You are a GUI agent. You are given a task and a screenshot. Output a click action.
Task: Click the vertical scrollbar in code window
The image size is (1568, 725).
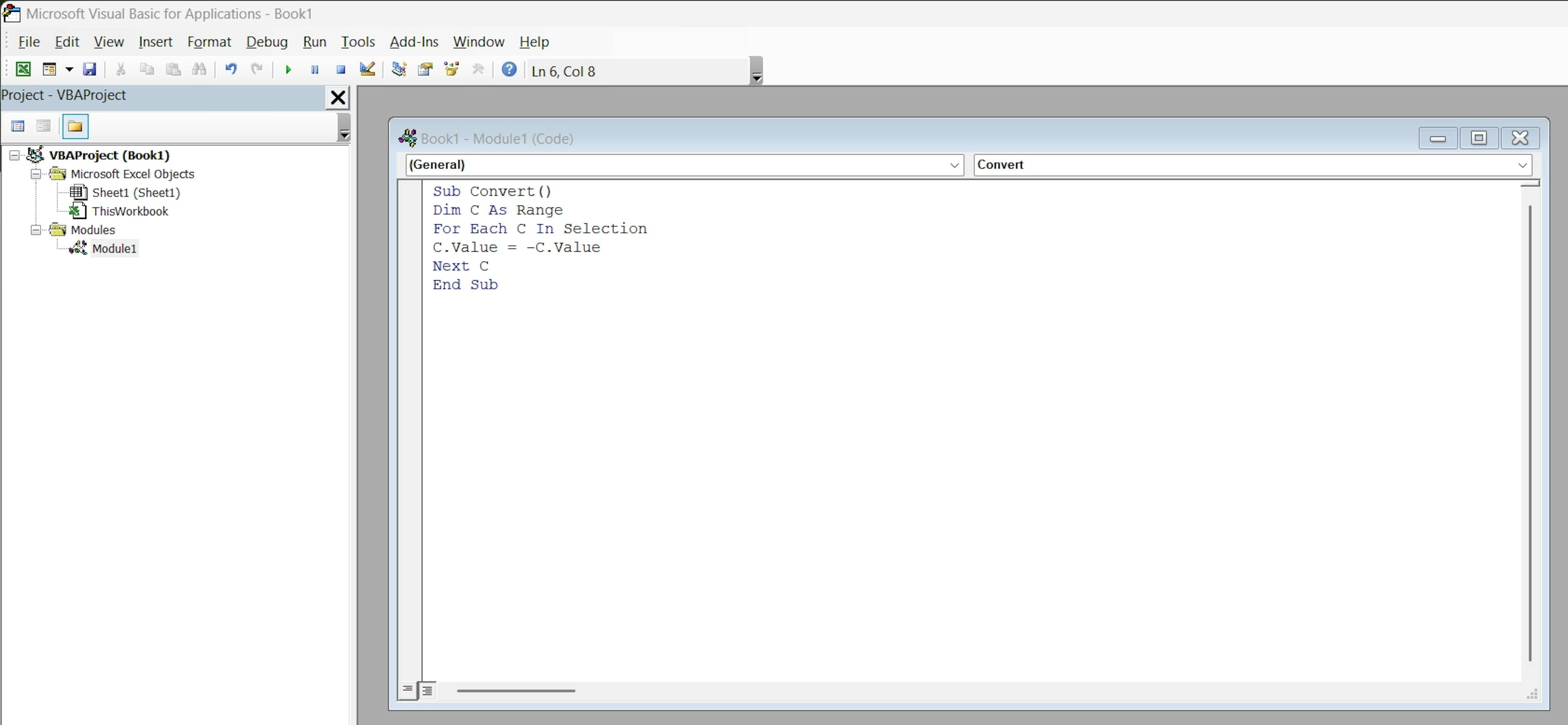pyautogui.click(x=1530, y=433)
